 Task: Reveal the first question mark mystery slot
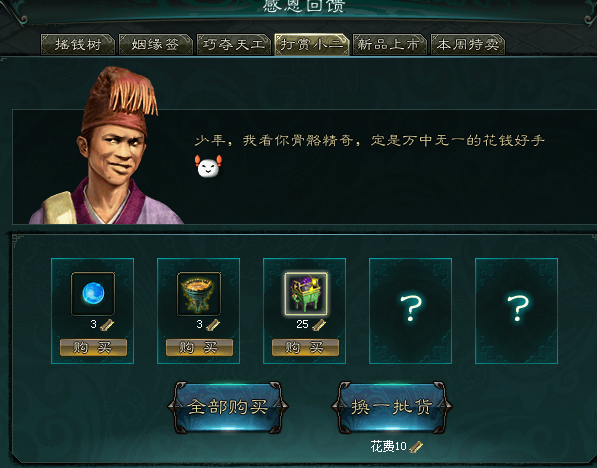coord(410,311)
